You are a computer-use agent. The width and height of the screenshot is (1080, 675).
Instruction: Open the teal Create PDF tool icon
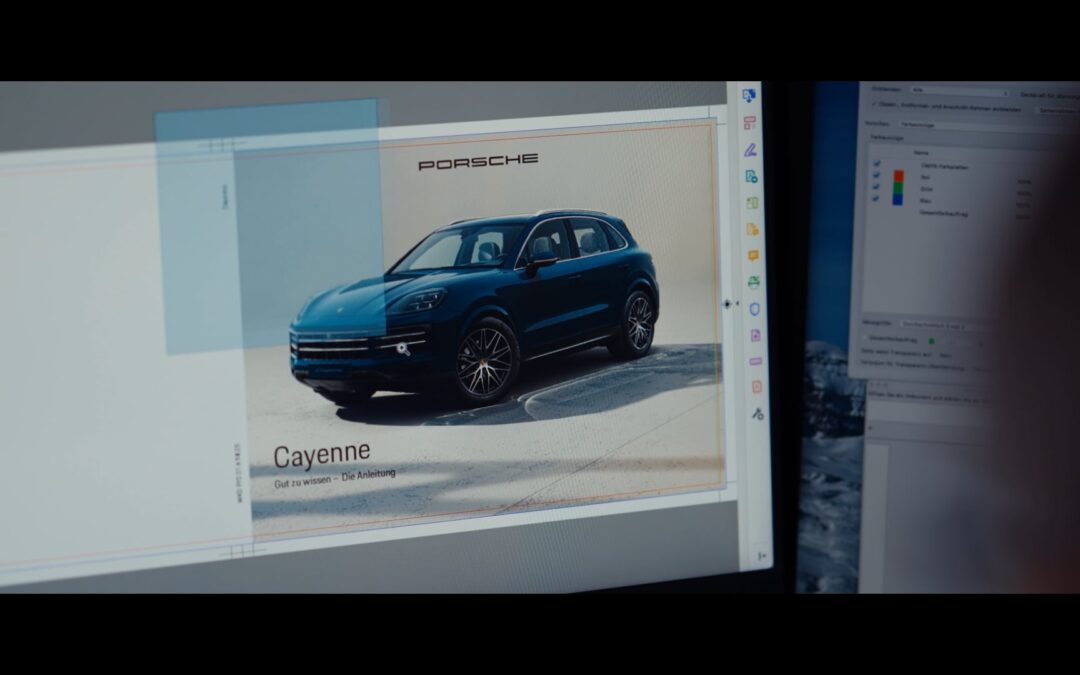coord(751,176)
